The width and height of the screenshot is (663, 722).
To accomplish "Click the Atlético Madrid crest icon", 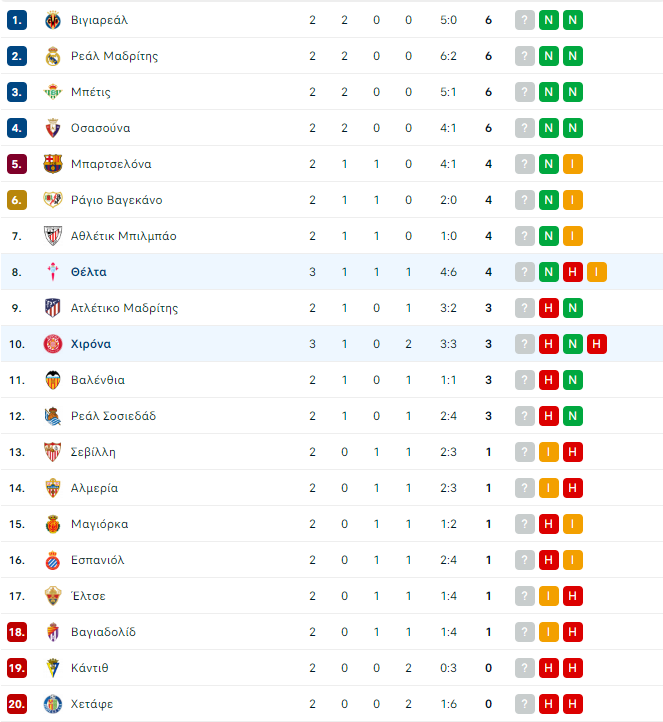I will pyautogui.click(x=53, y=308).
